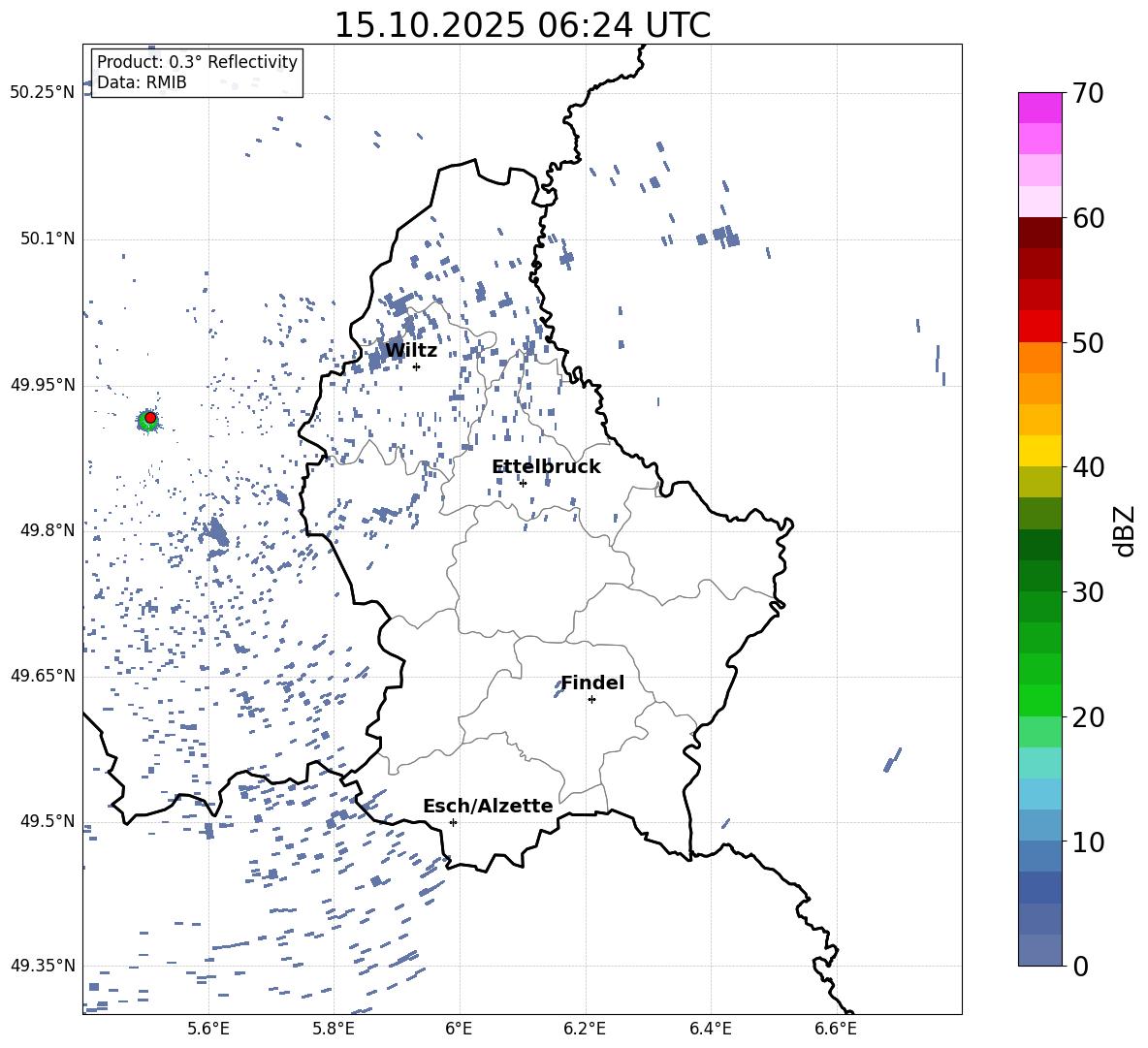Click the Esch/Alzette city label
Image resolution: width=1148 pixels, height=1048 pixels.
[x=488, y=806]
